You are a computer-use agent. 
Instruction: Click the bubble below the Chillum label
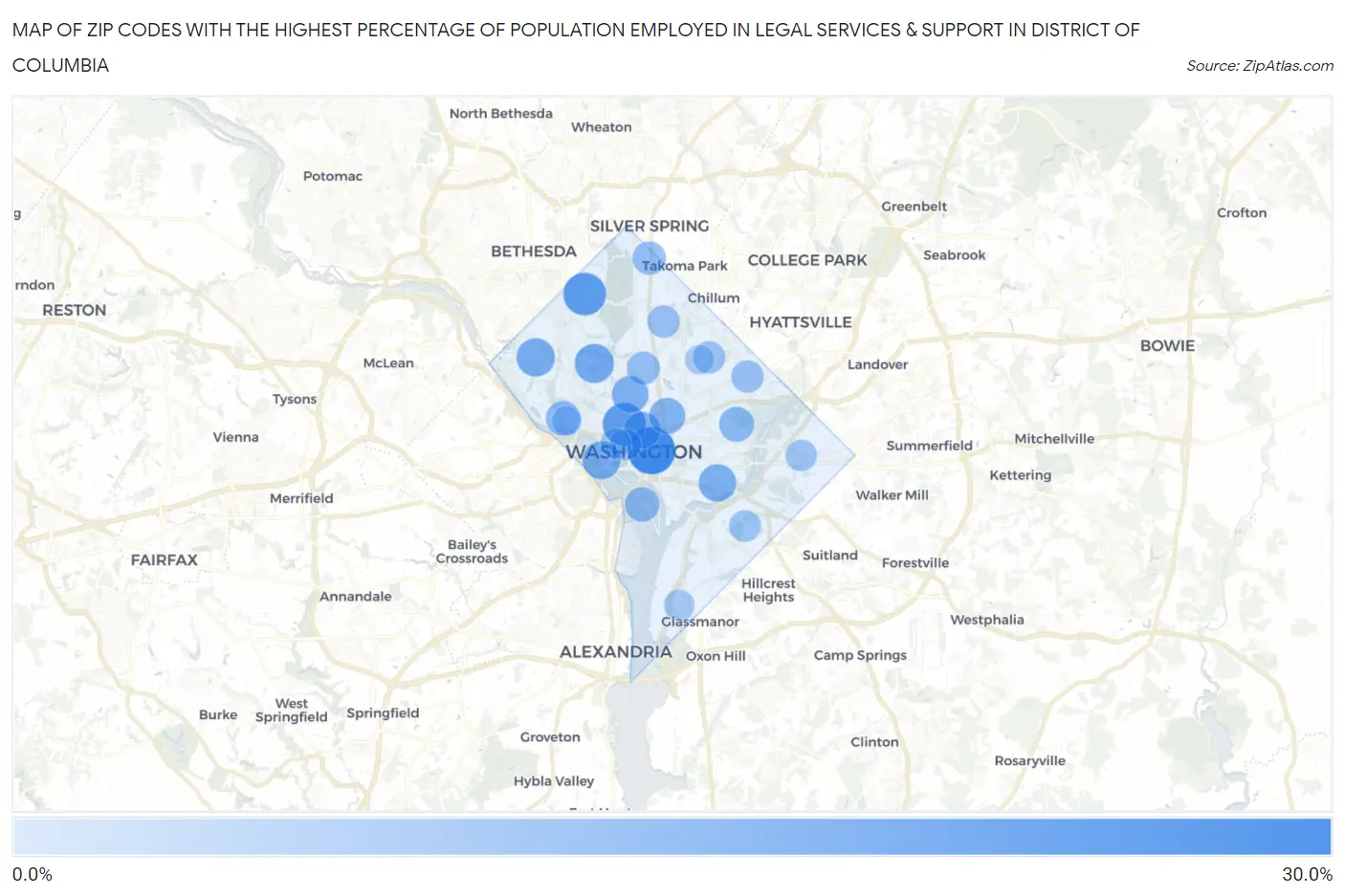click(x=663, y=321)
